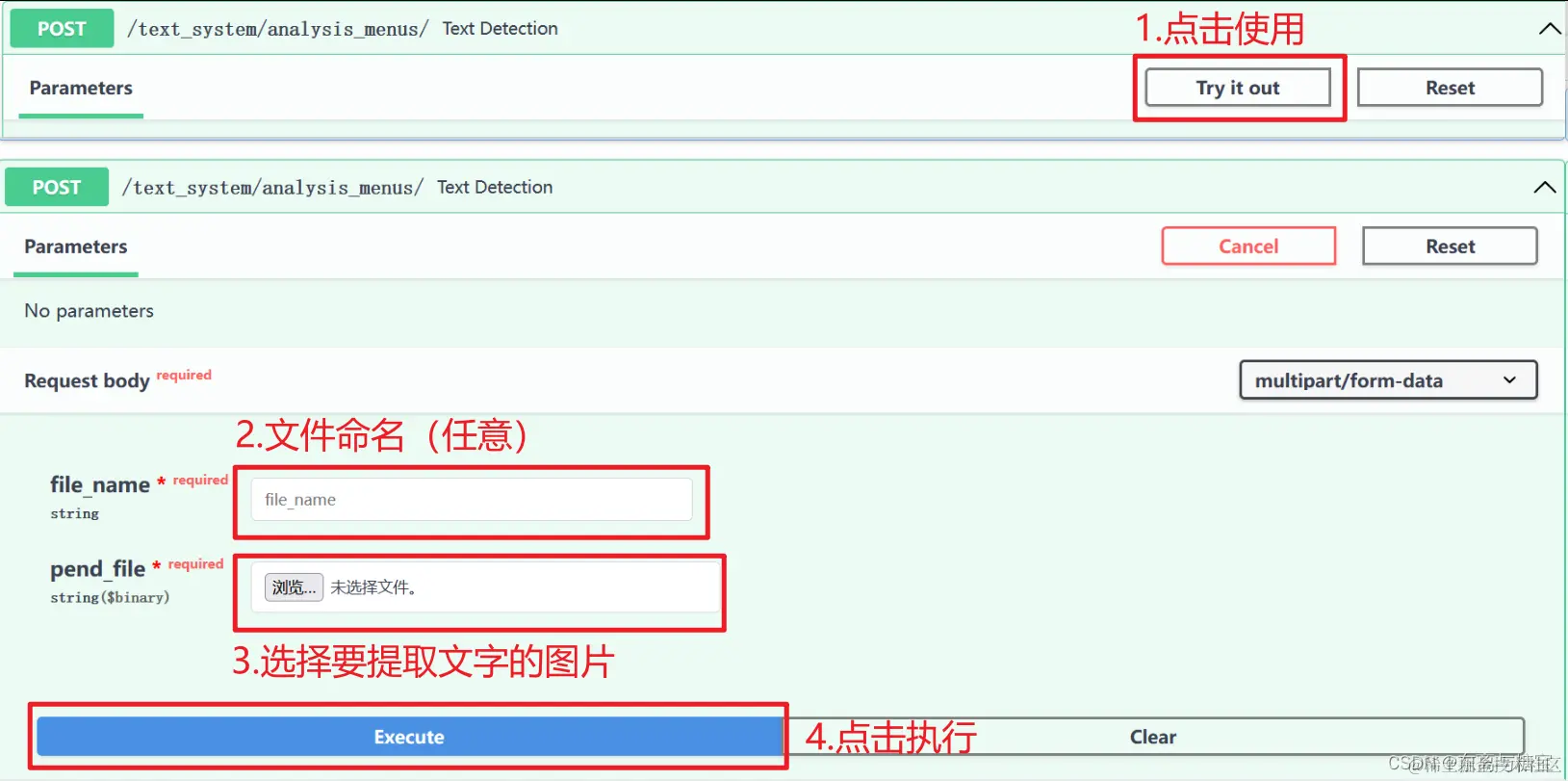This screenshot has height=781, width=1568.
Task: Click the file_name field label
Action: tap(100, 484)
